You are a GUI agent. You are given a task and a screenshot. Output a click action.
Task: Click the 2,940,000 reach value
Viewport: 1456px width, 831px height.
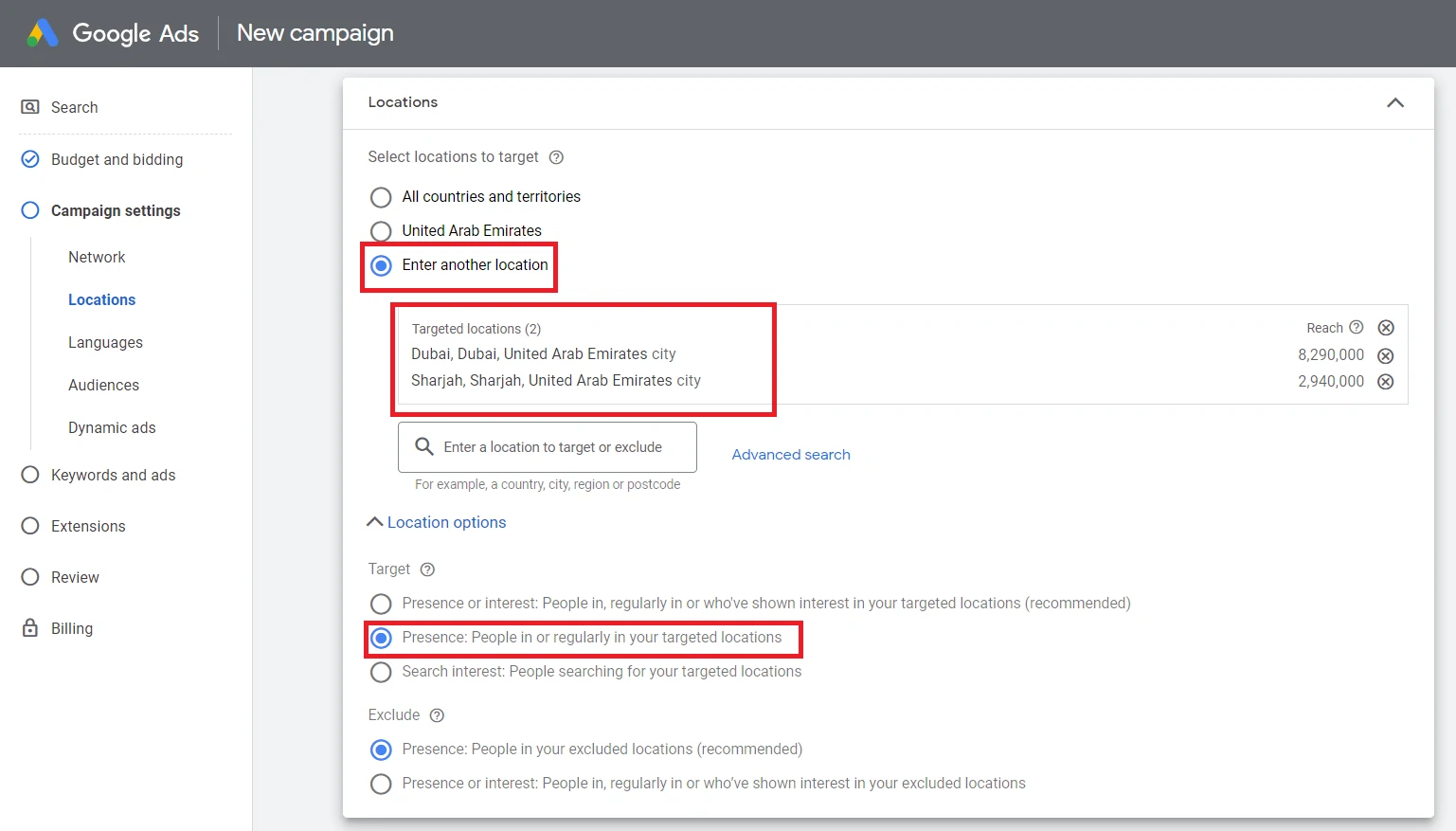[x=1331, y=381]
